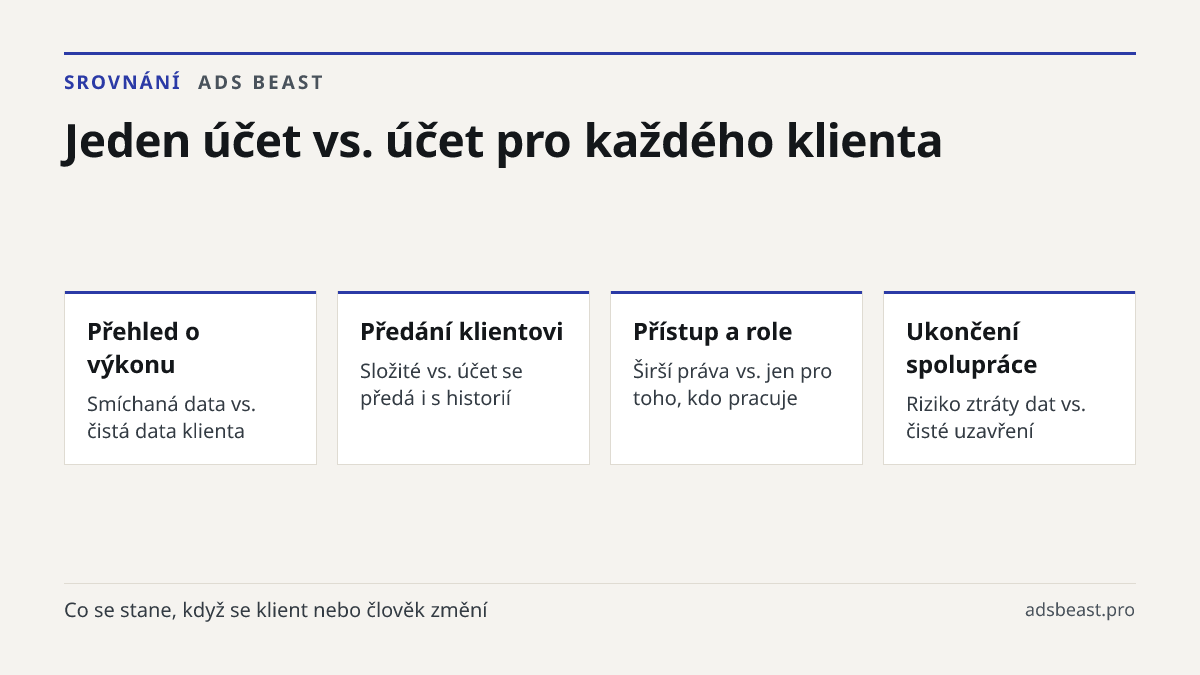The height and width of the screenshot is (675, 1200).
Task: Select the 'Přehled o výkonu' card heading
Action: (144, 347)
